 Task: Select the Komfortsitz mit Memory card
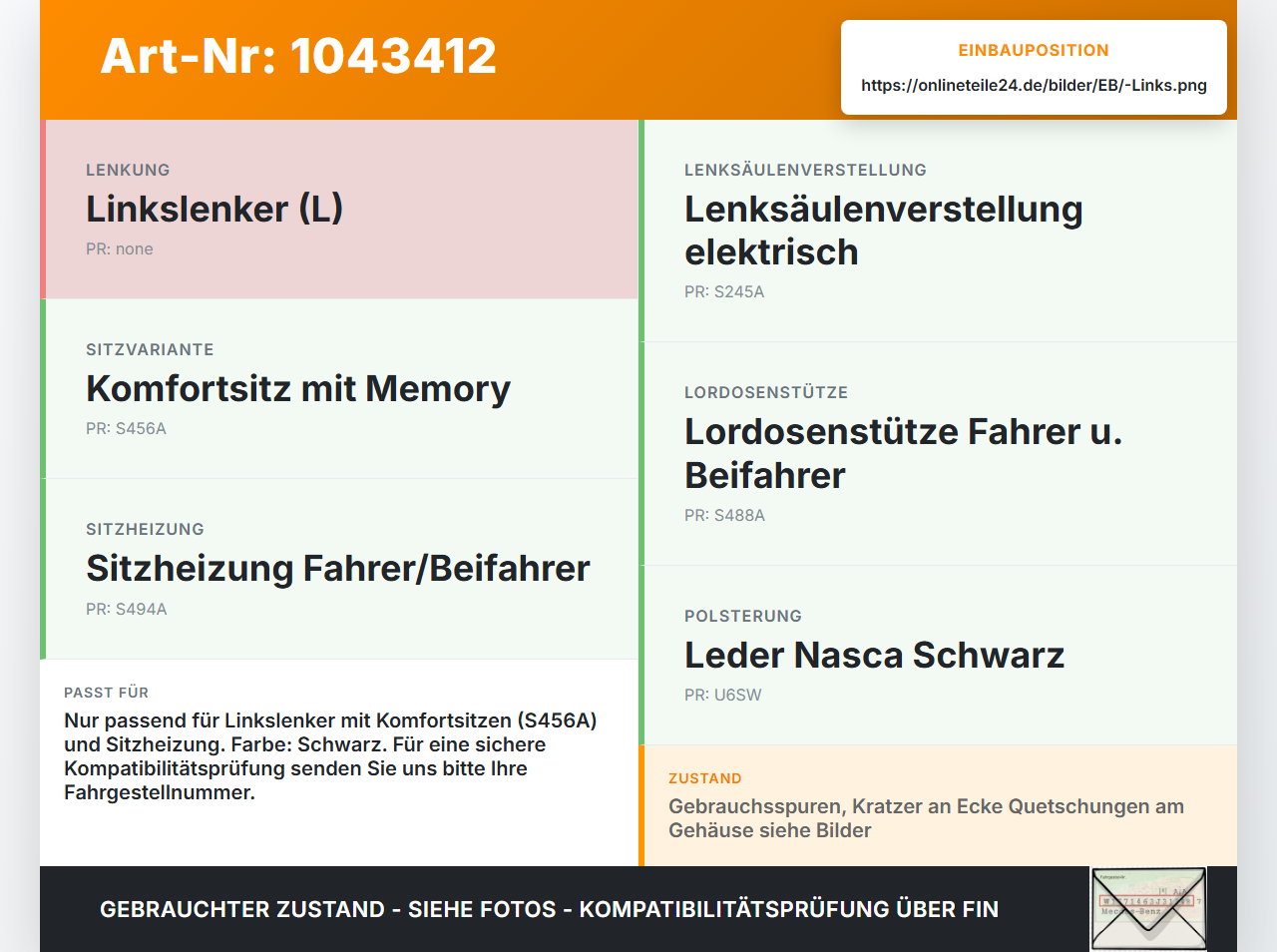pos(339,389)
